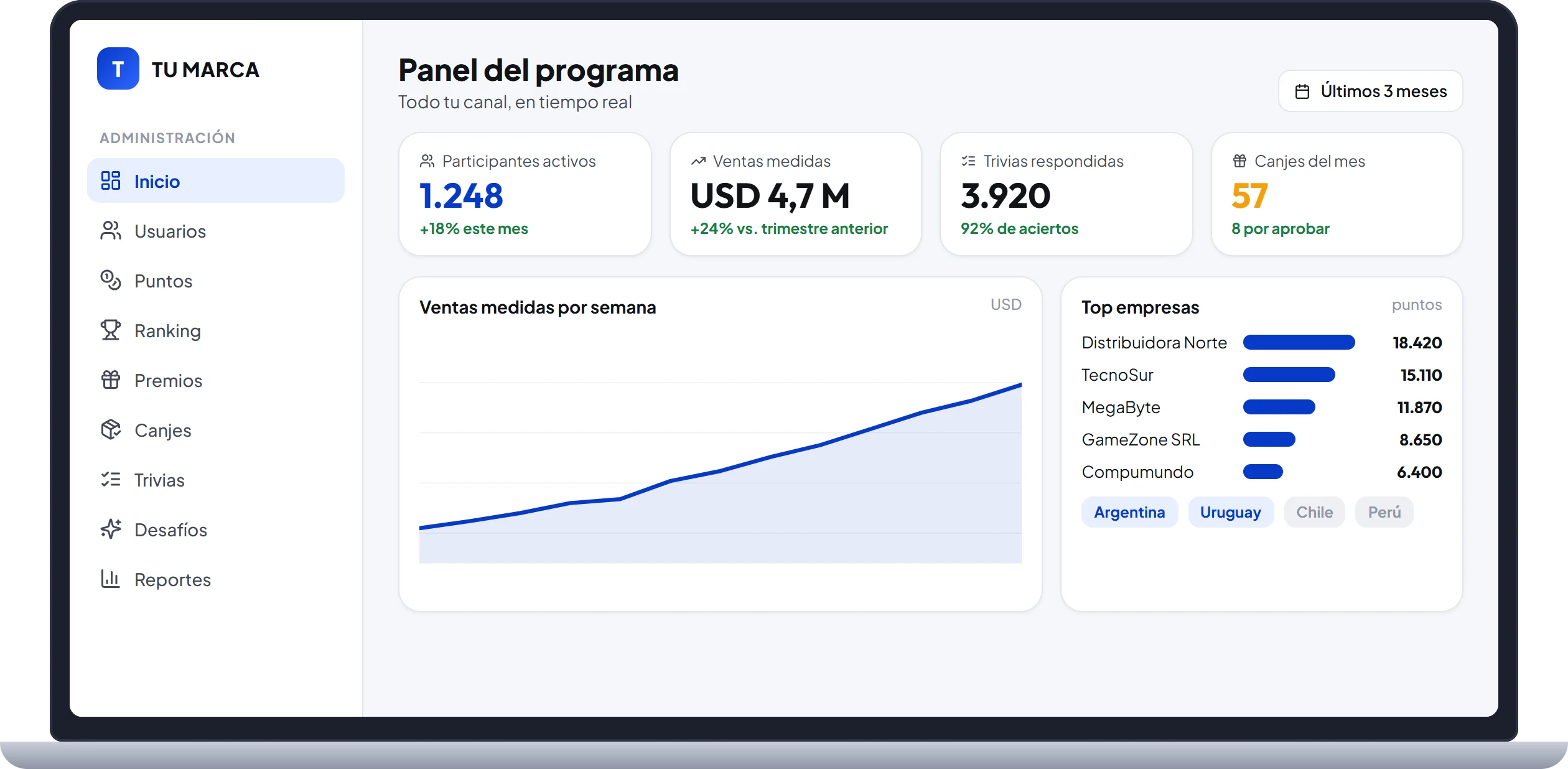Click the MegaByte points bar

[1279, 407]
